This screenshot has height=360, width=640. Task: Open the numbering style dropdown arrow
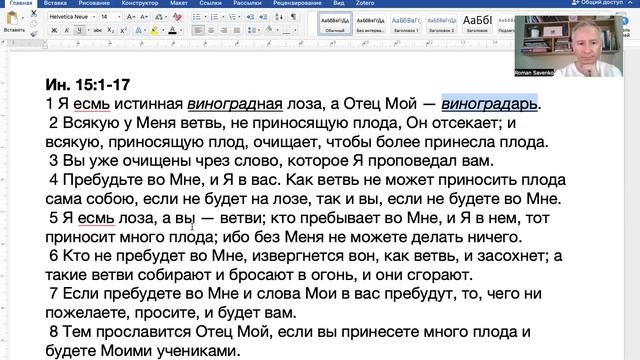click(x=223, y=17)
